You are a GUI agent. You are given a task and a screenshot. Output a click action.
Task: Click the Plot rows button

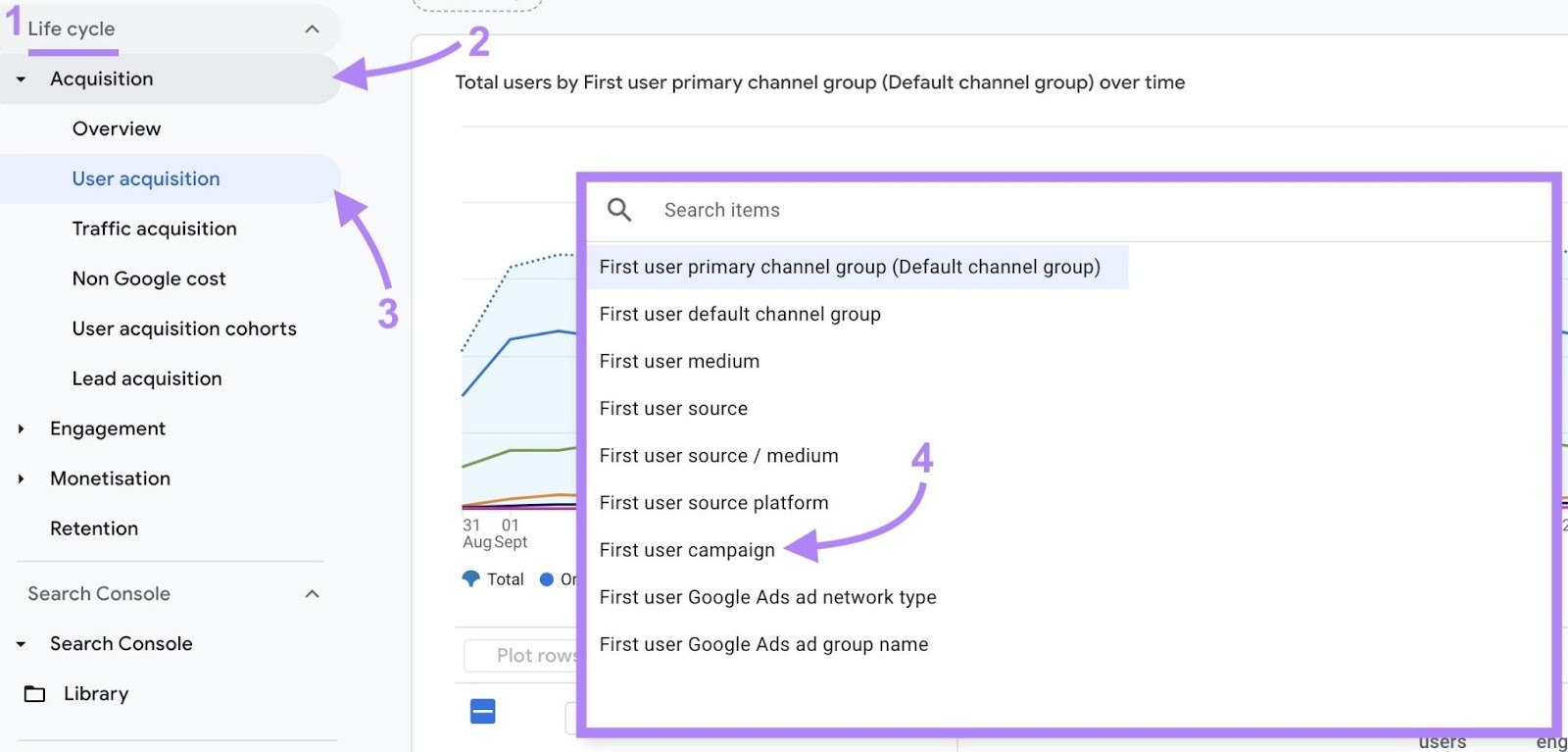click(x=524, y=655)
